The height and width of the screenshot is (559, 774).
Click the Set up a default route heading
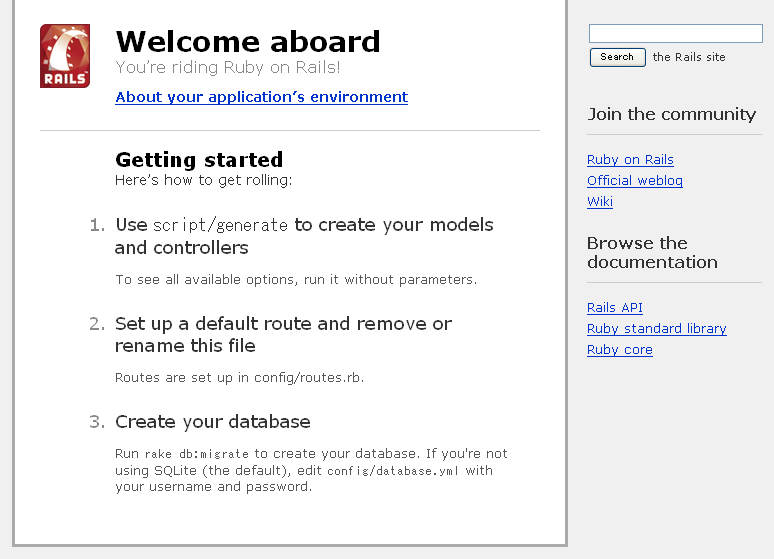pyautogui.click(x=283, y=335)
